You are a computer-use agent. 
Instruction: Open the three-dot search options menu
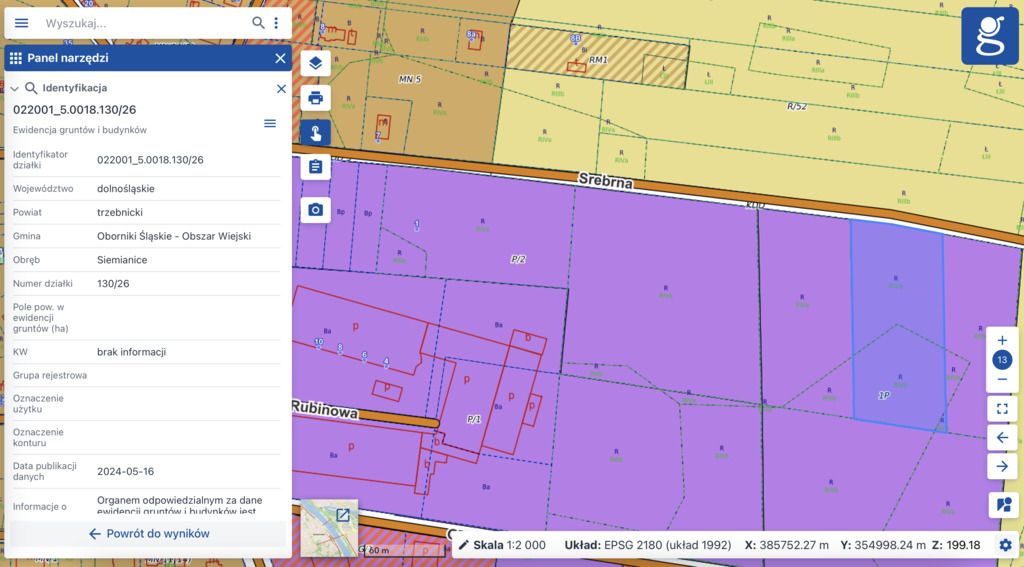tap(277, 23)
